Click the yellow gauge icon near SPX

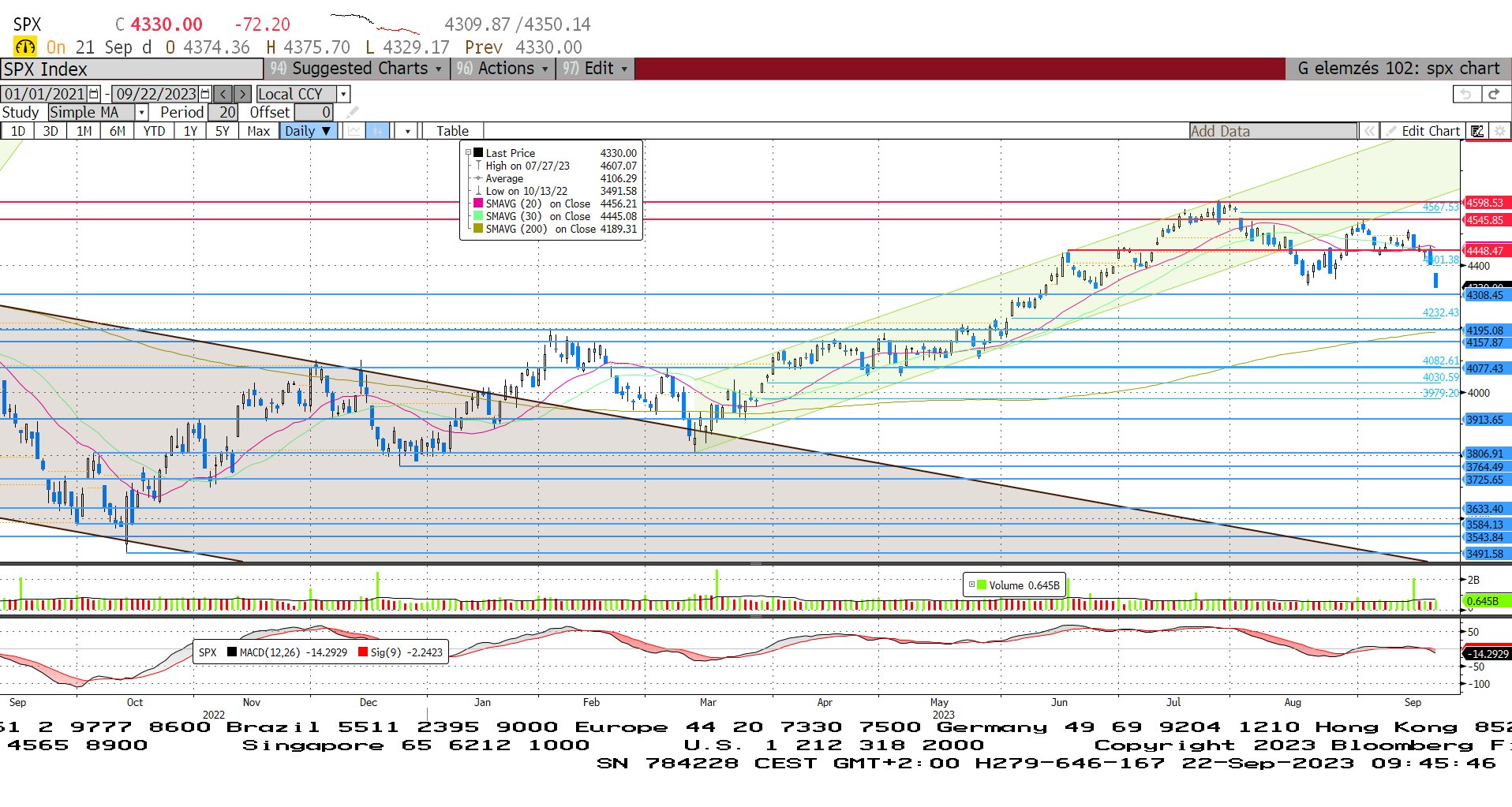pos(25,47)
